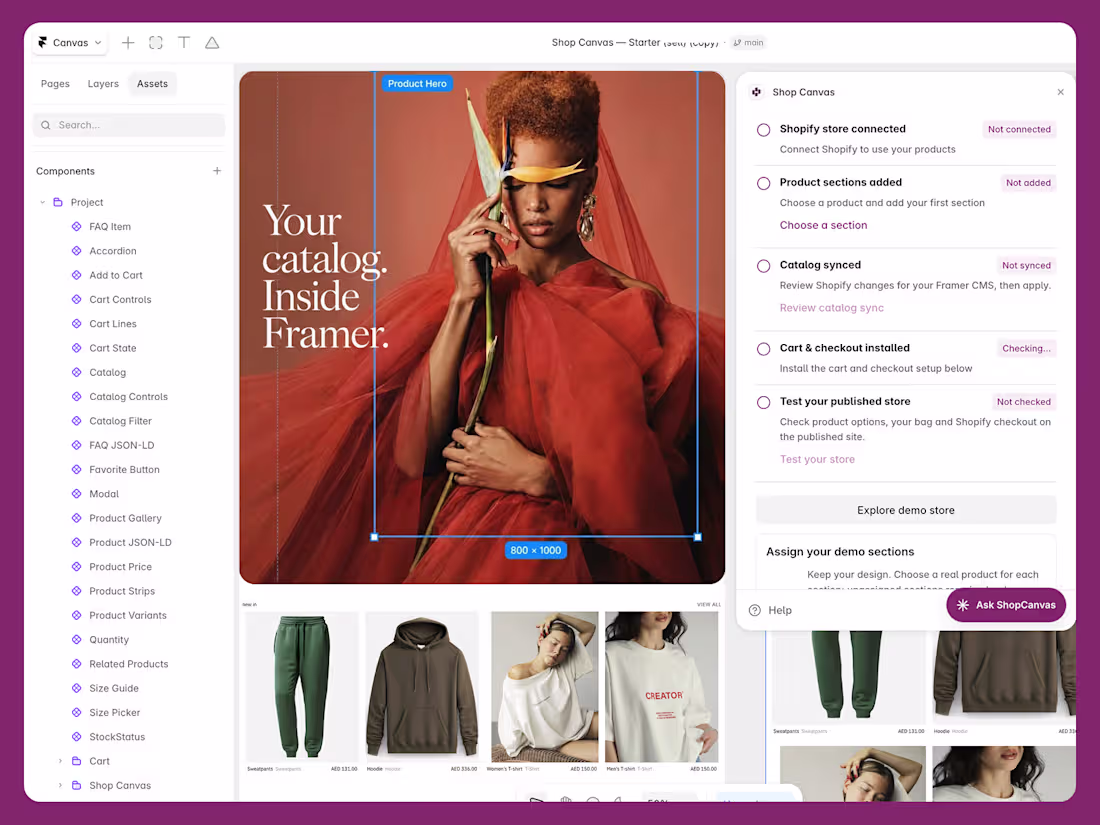Select the brown hoodie product thumbnail
This screenshot has height=825, width=1100.
(422, 687)
